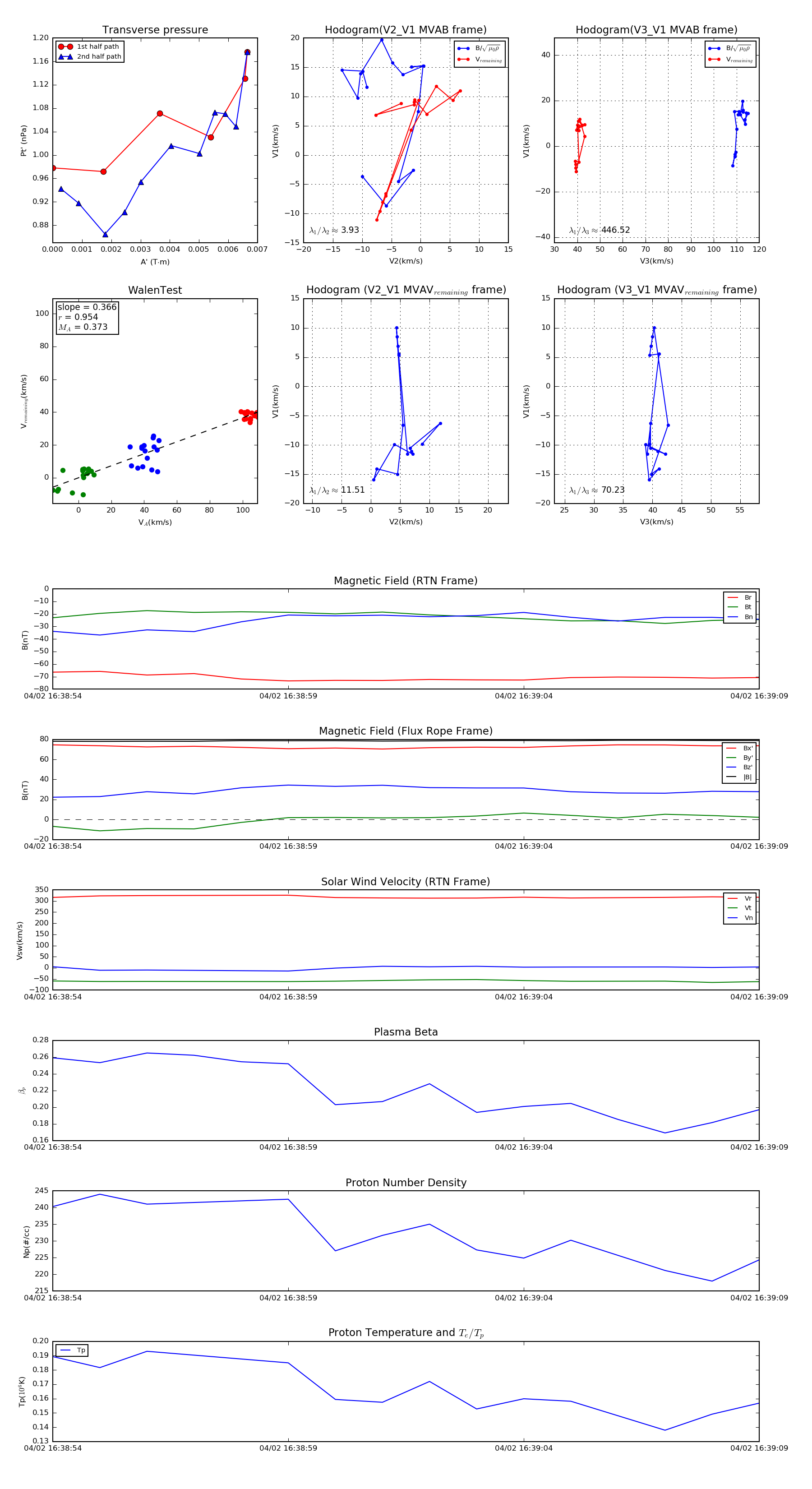Select the 'Vn' legend entry

pyautogui.click(x=740, y=918)
